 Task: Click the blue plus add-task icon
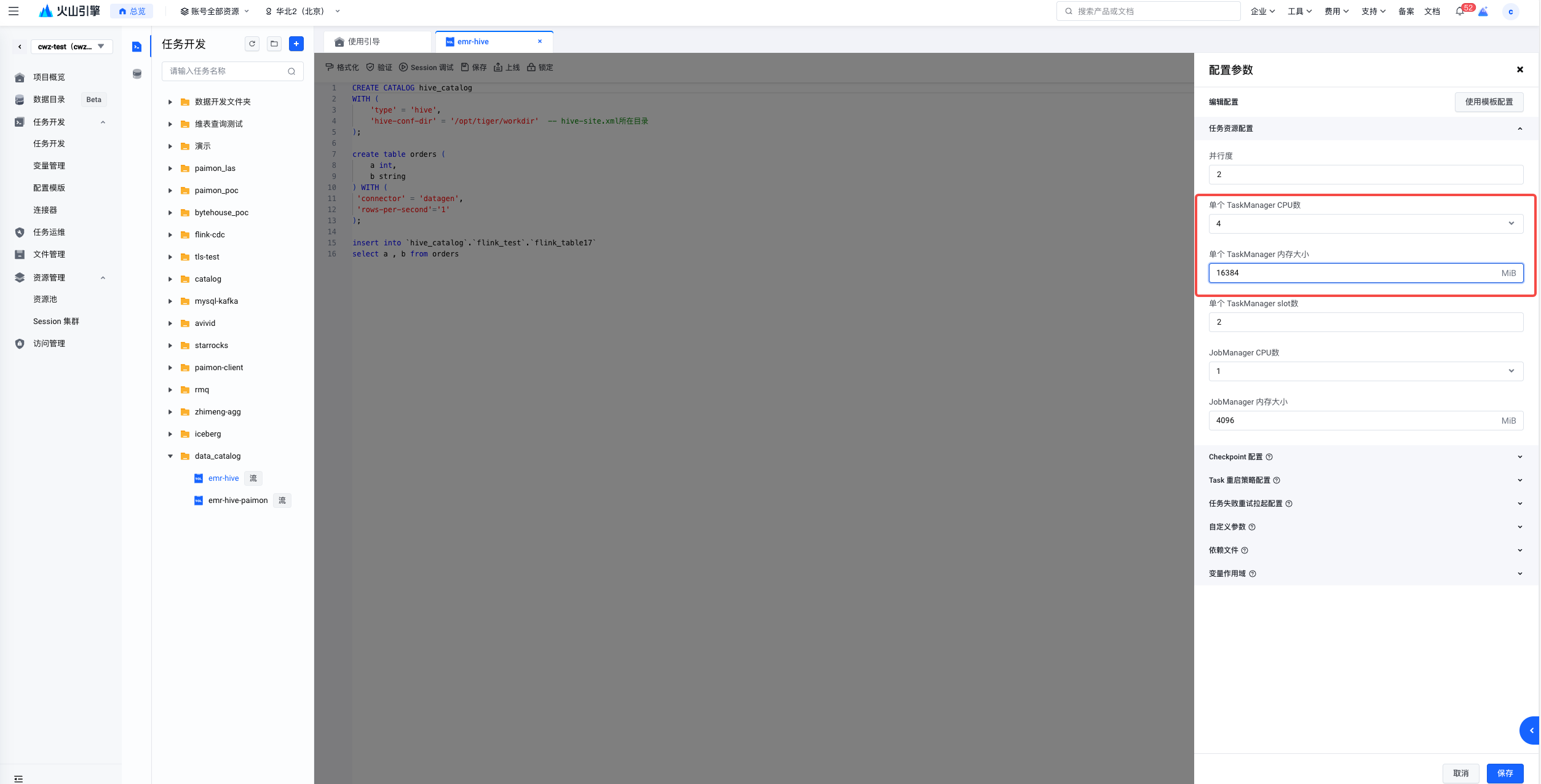(296, 44)
